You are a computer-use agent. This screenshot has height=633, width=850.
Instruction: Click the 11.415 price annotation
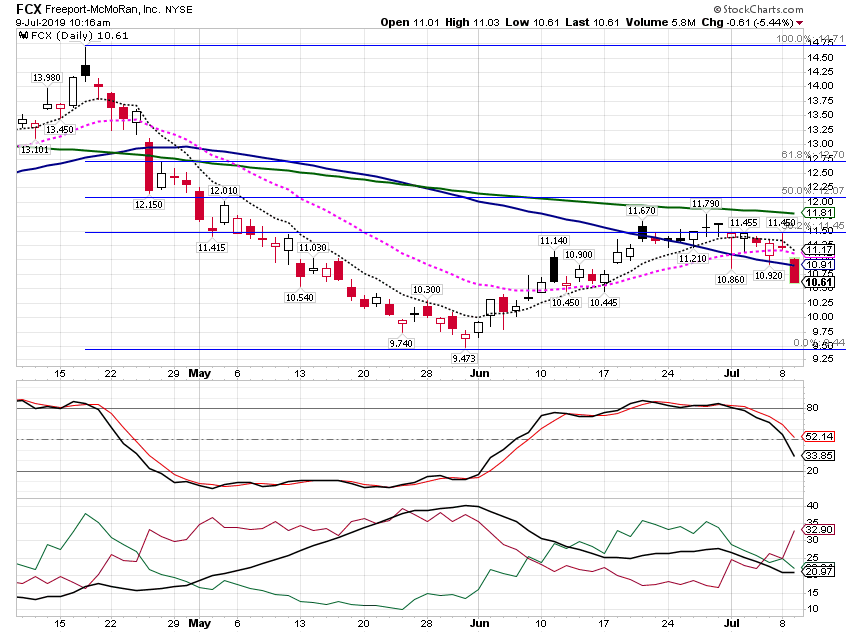211,247
